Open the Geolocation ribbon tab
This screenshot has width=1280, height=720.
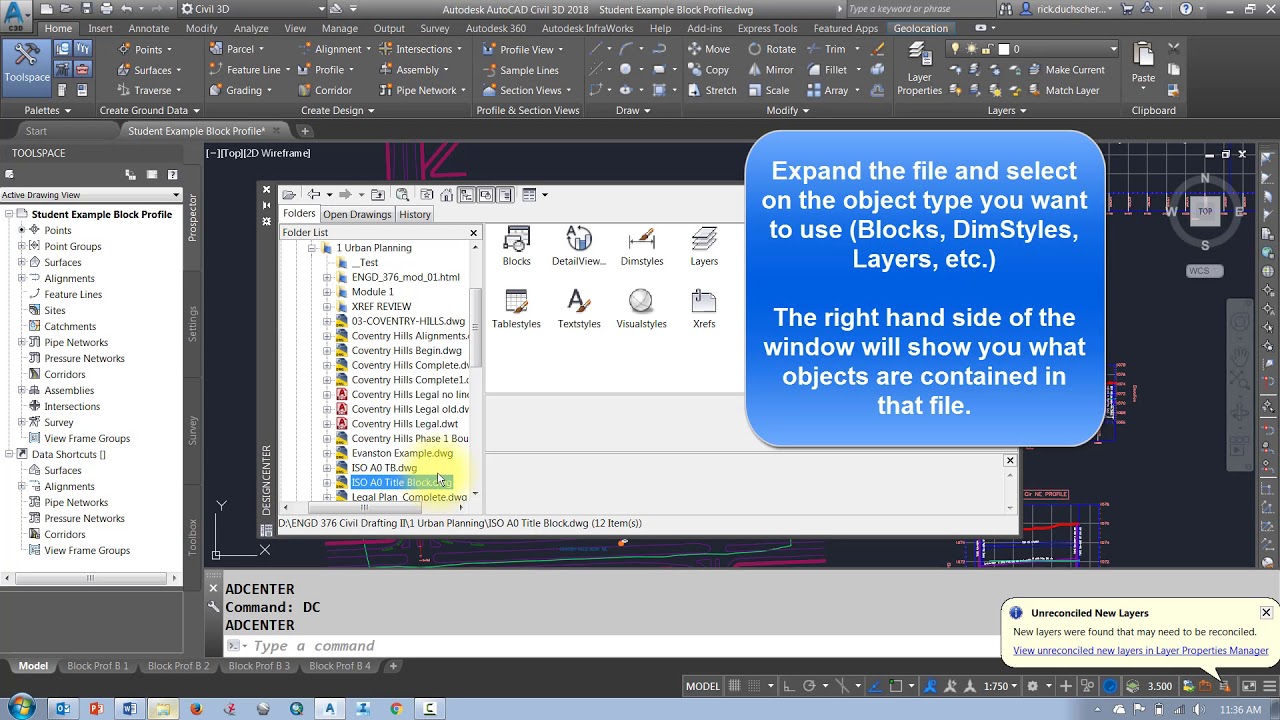point(921,28)
